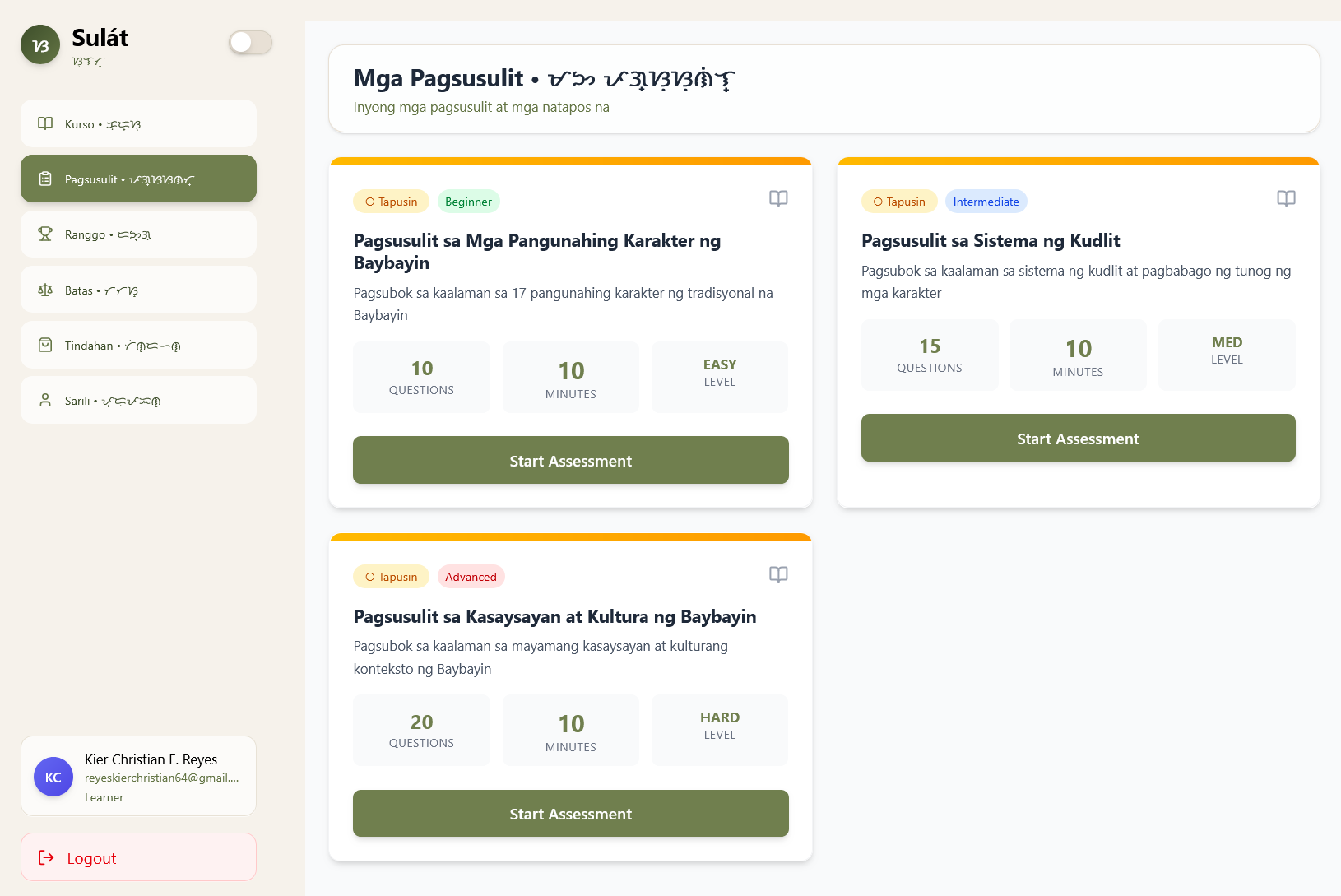Image resolution: width=1341 pixels, height=896 pixels.
Task: Click the KC user avatar
Action: click(x=53, y=778)
